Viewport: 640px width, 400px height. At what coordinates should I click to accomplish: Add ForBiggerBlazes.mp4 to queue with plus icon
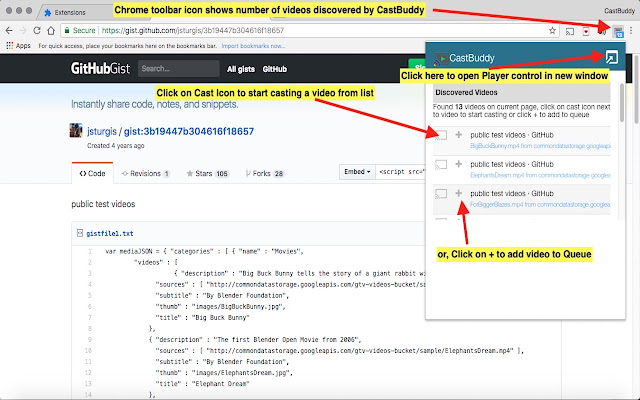coord(459,193)
